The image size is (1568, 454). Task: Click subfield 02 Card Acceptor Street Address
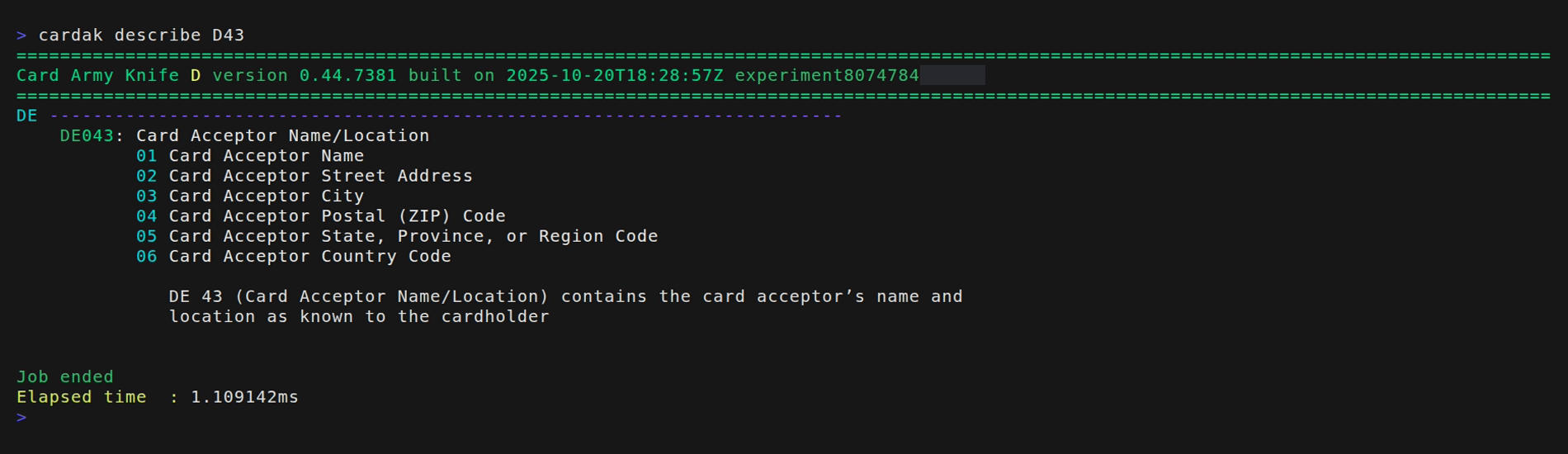pyautogui.click(x=305, y=176)
